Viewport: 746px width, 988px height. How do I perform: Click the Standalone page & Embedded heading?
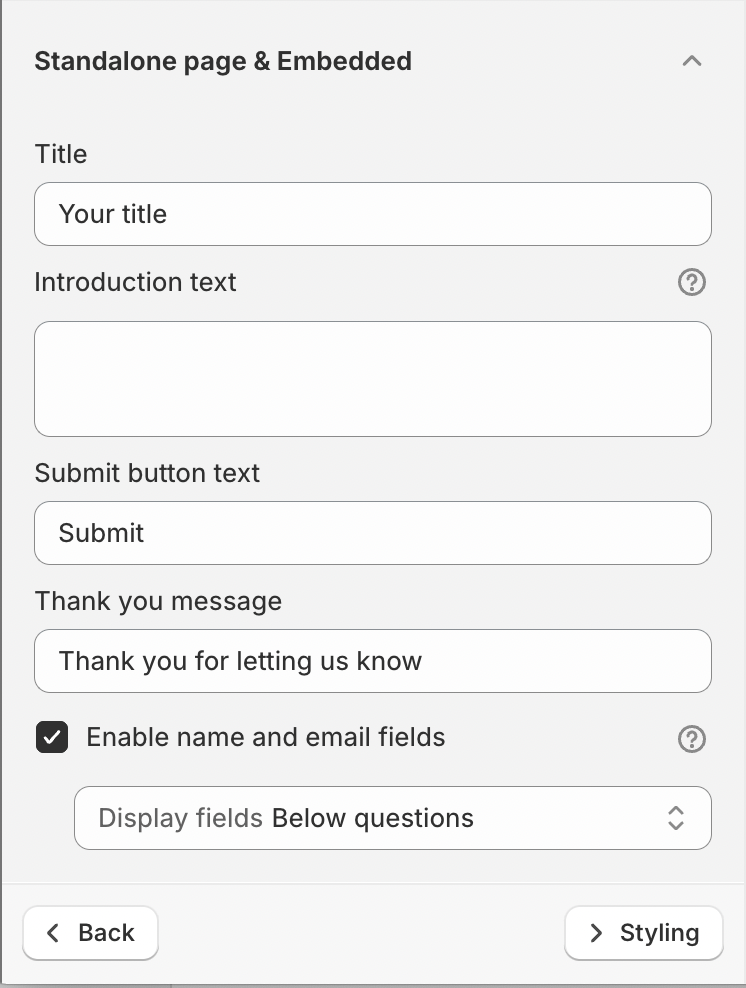click(x=223, y=61)
